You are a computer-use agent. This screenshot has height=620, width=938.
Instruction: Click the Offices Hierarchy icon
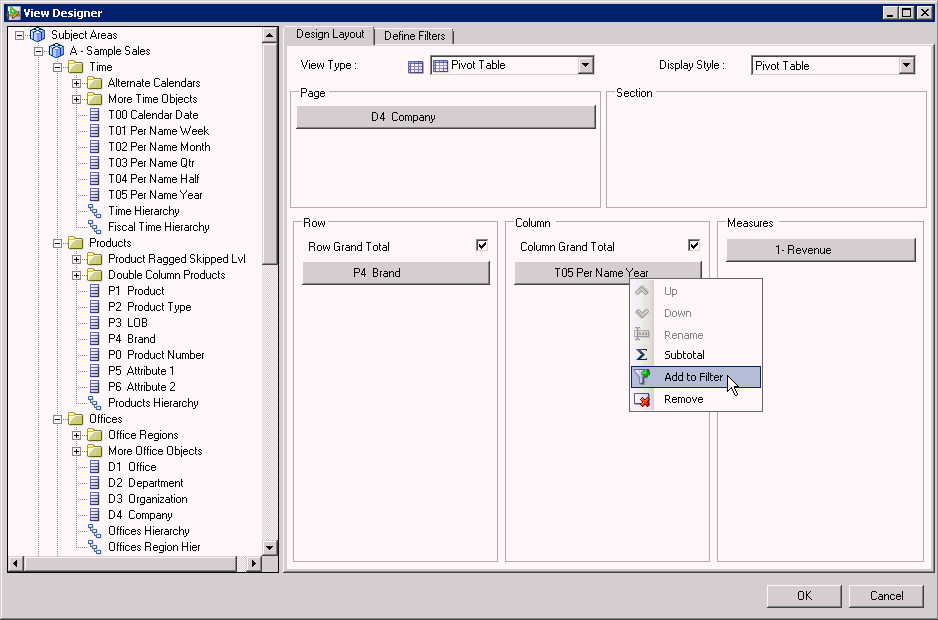click(x=95, y=531)
